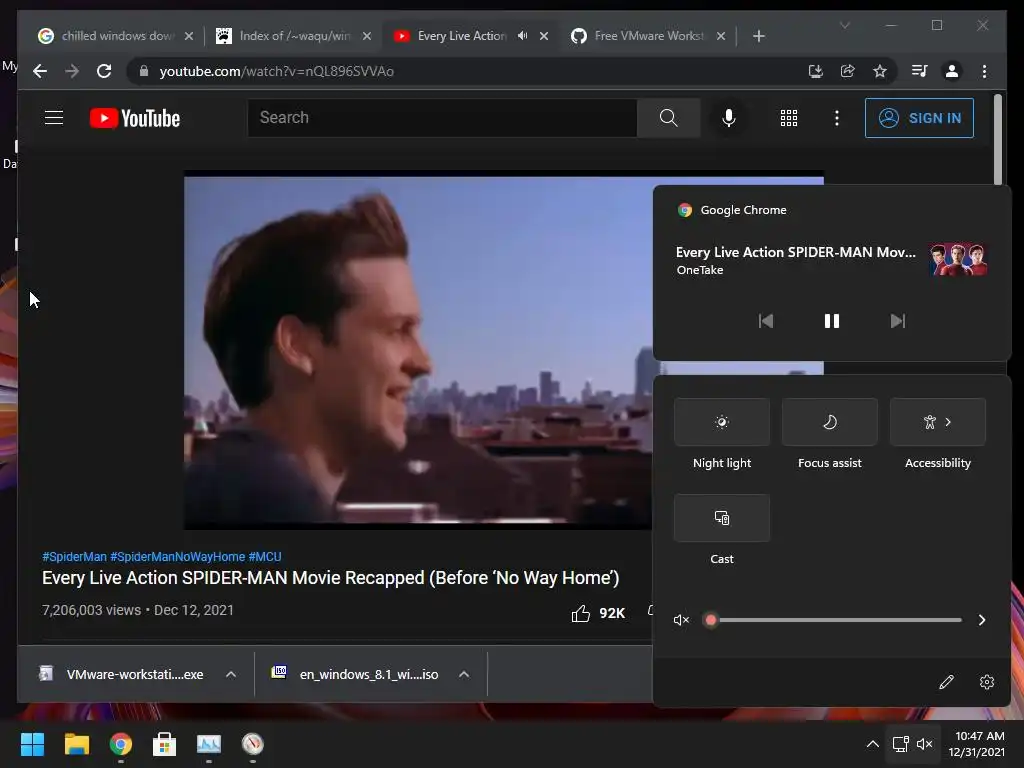Unmute using the speaker icon beside volume slider
Screen dimensions: 1024x768
[681, 620]
